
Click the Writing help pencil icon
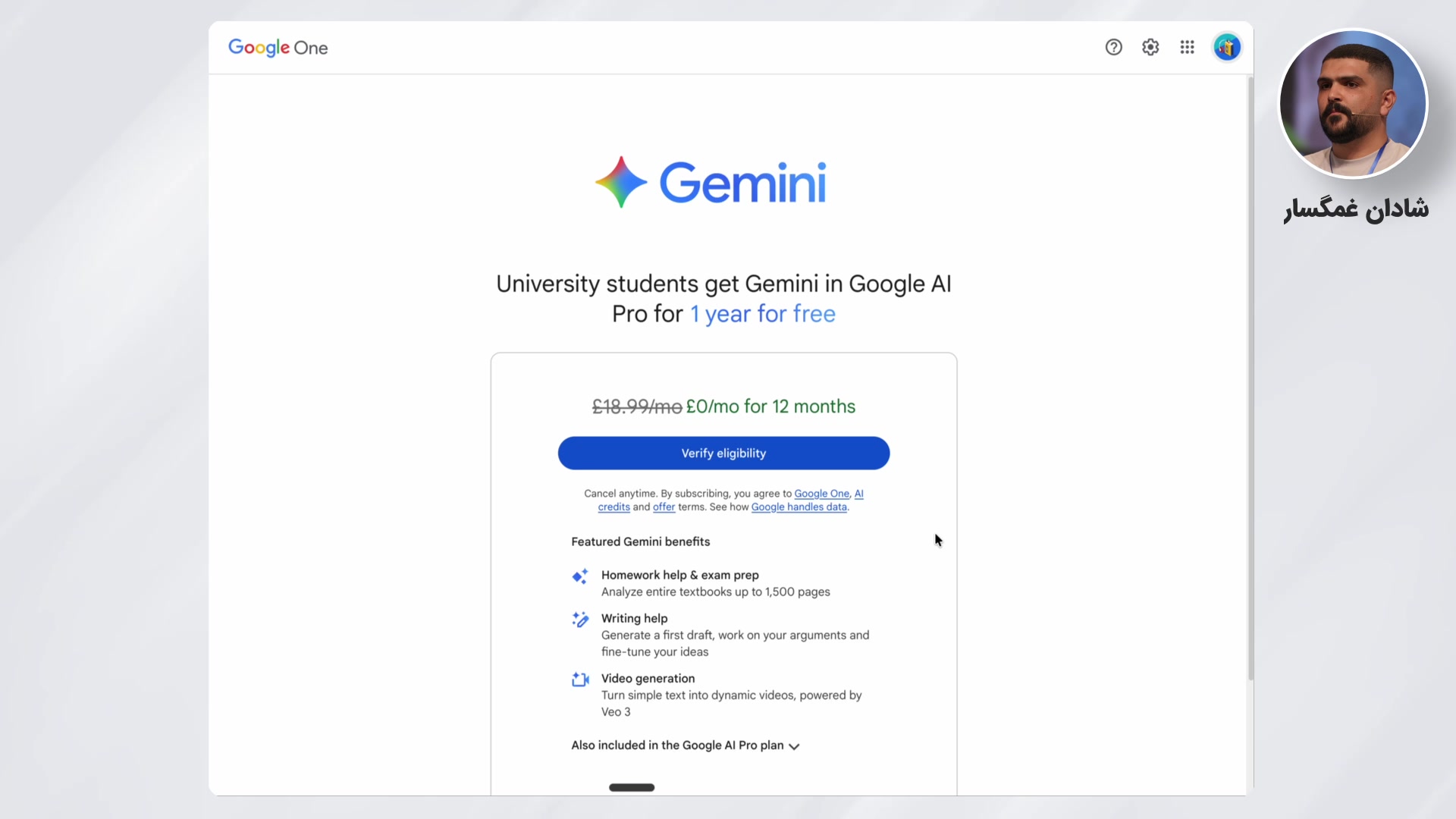click(x=580, y=620)
